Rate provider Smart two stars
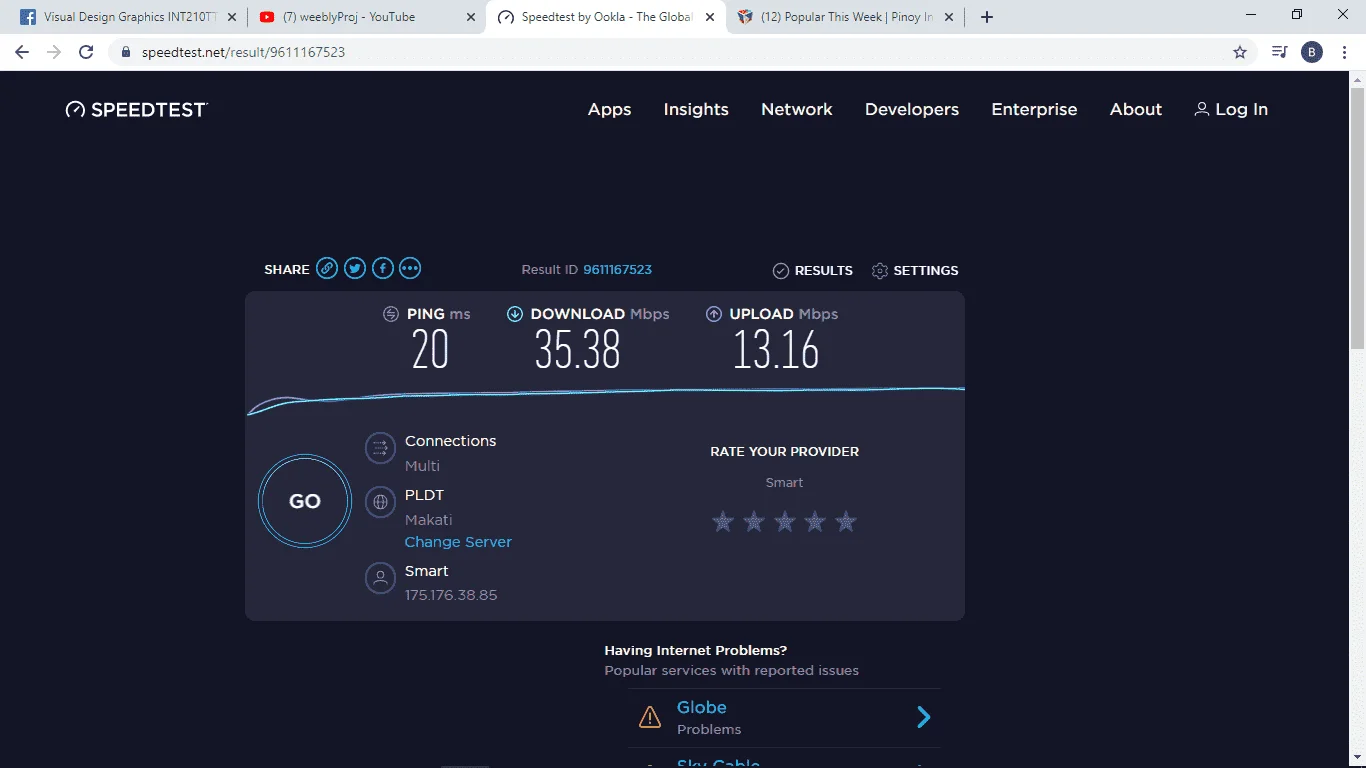Image resolution: width=1366 pixels, height=768 pixels. pyautogui.click(x=754, y=521)
